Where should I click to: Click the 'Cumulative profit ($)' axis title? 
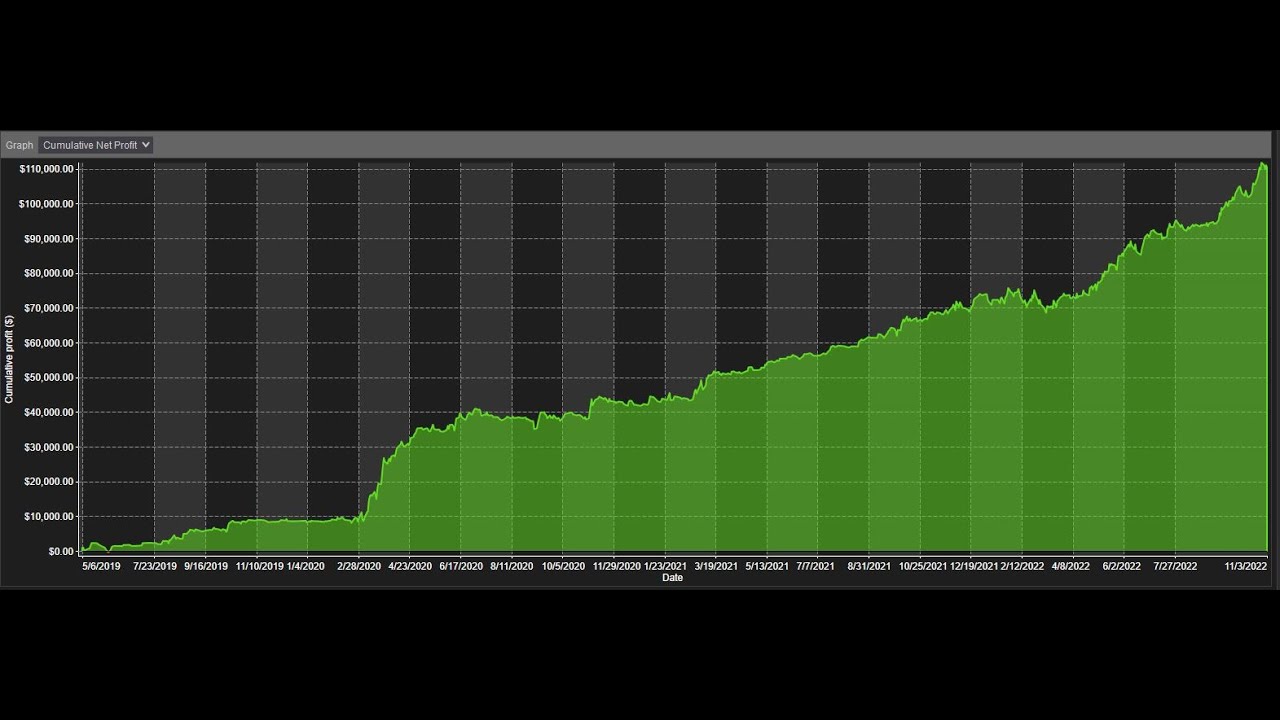click(x=9, y=359)
